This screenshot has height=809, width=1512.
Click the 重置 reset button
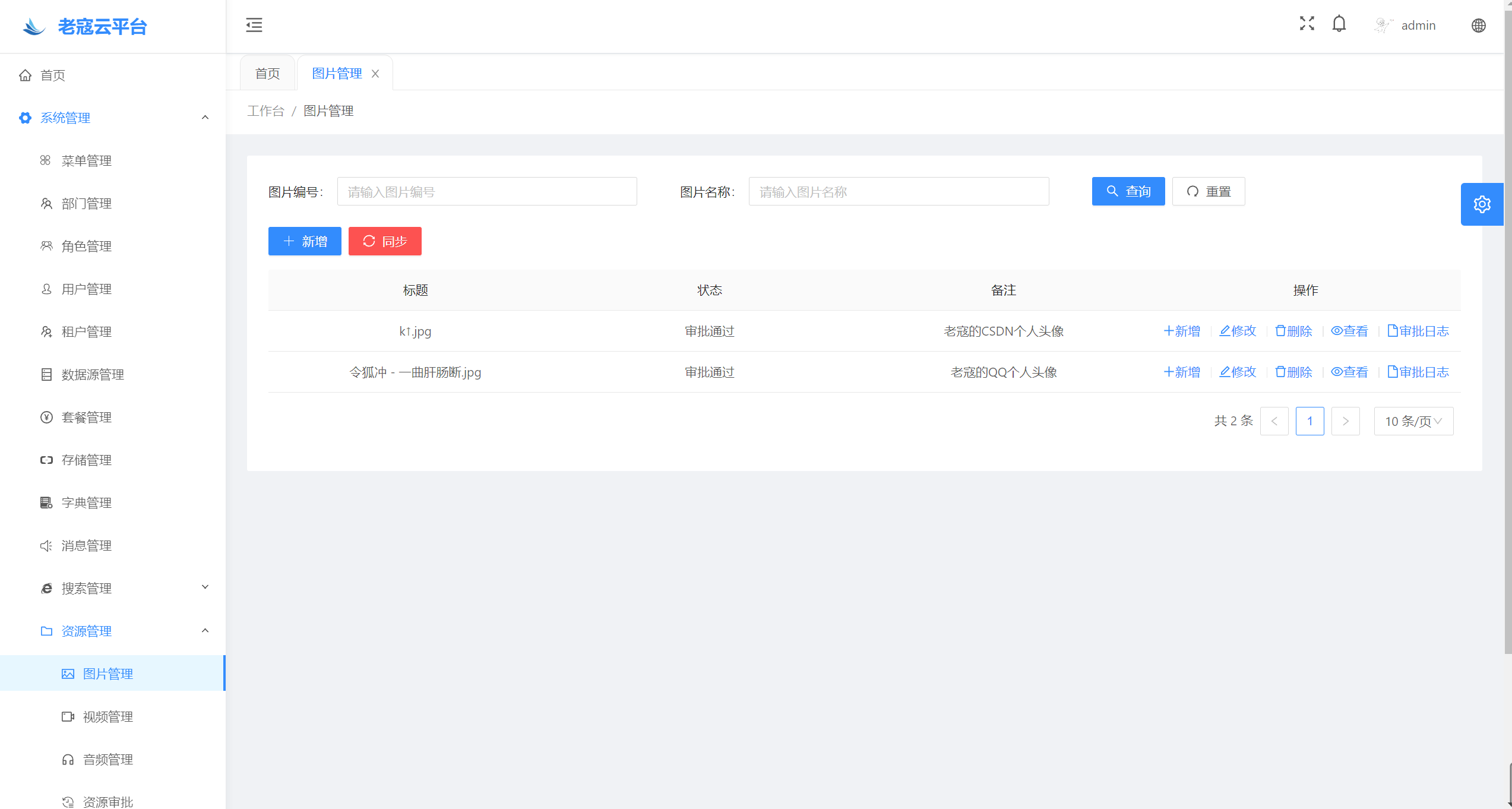[1208, 191]
